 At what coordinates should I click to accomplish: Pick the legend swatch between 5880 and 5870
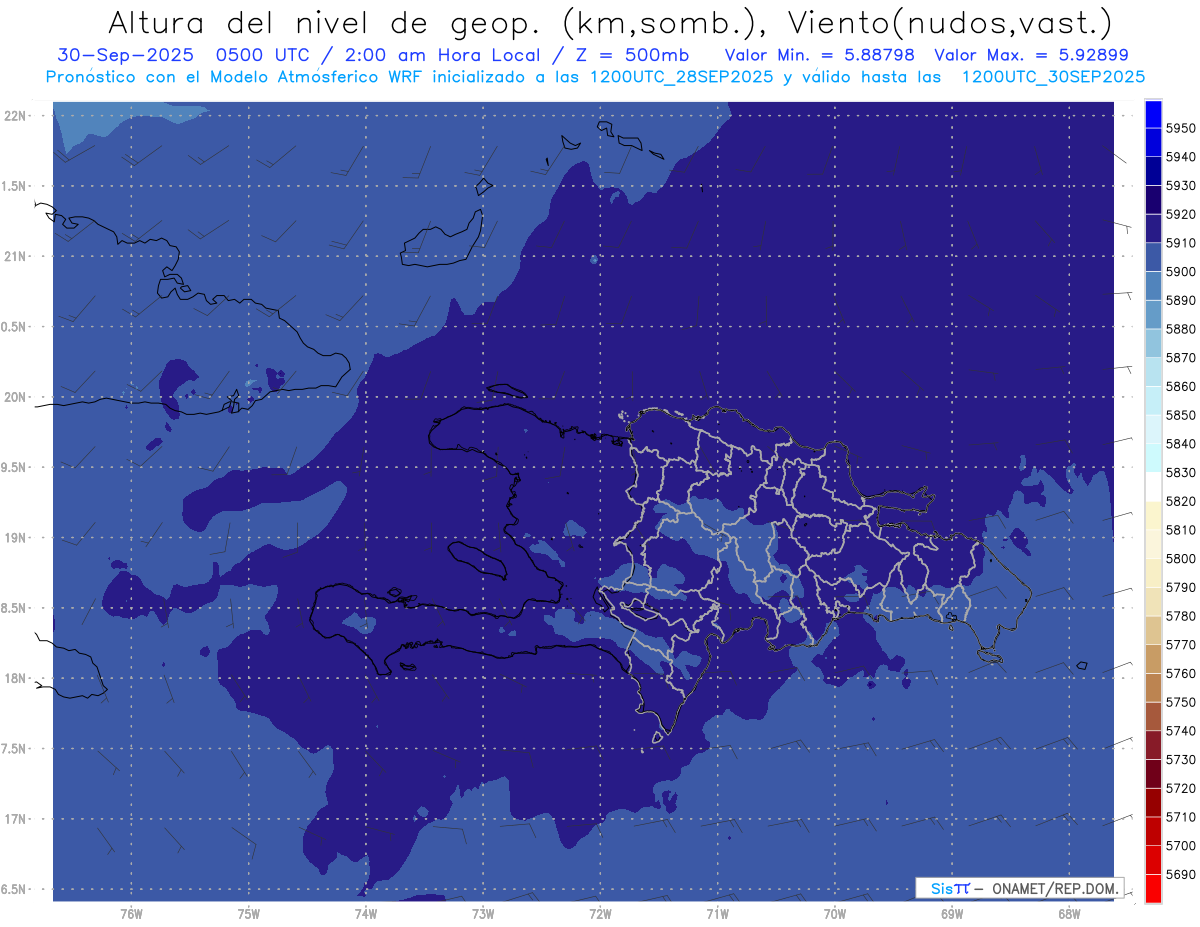(x=1153, y=343)
